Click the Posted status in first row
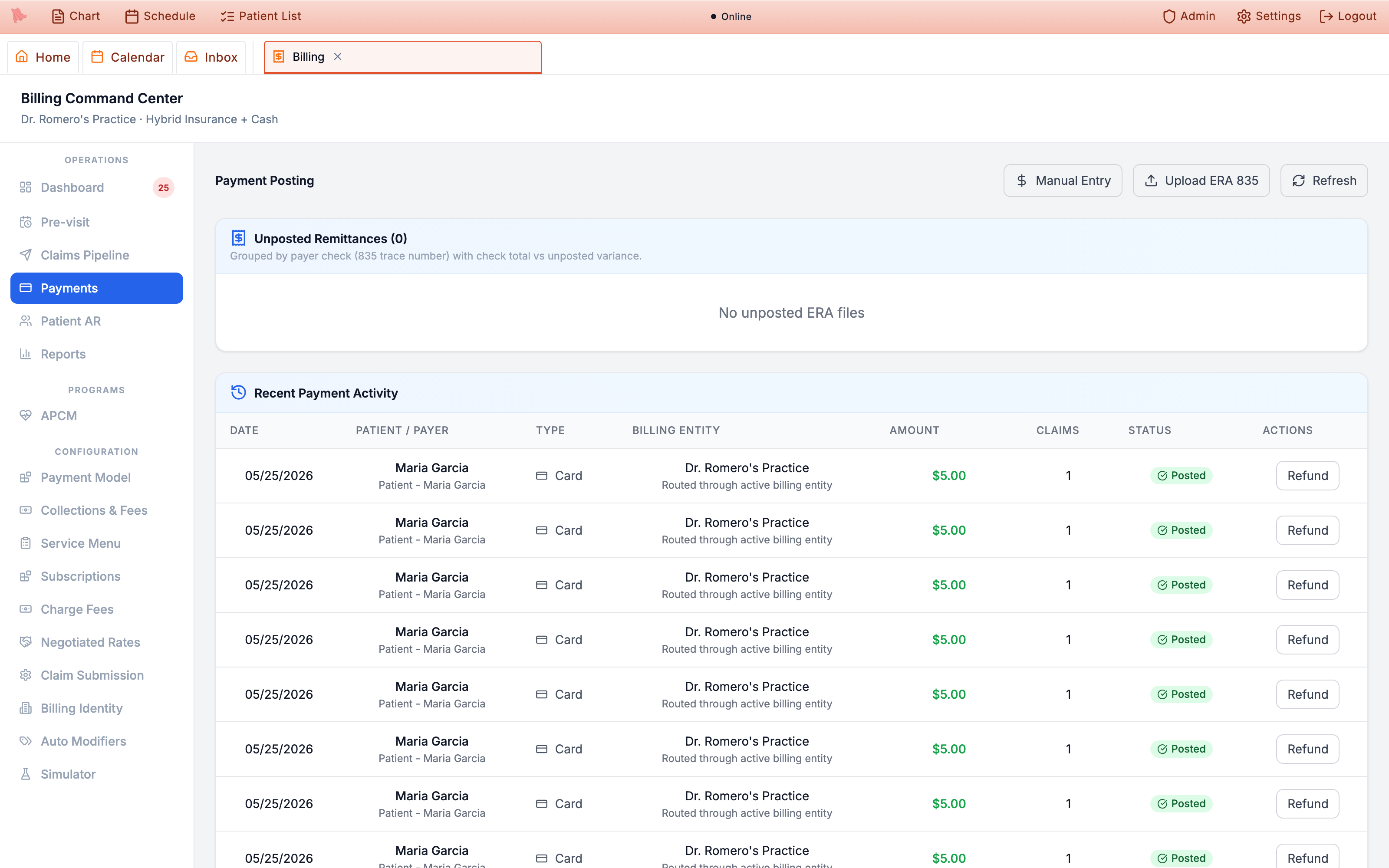Image resolution: width=1389 pixels, height=868 pixels. pos(1181,476)
